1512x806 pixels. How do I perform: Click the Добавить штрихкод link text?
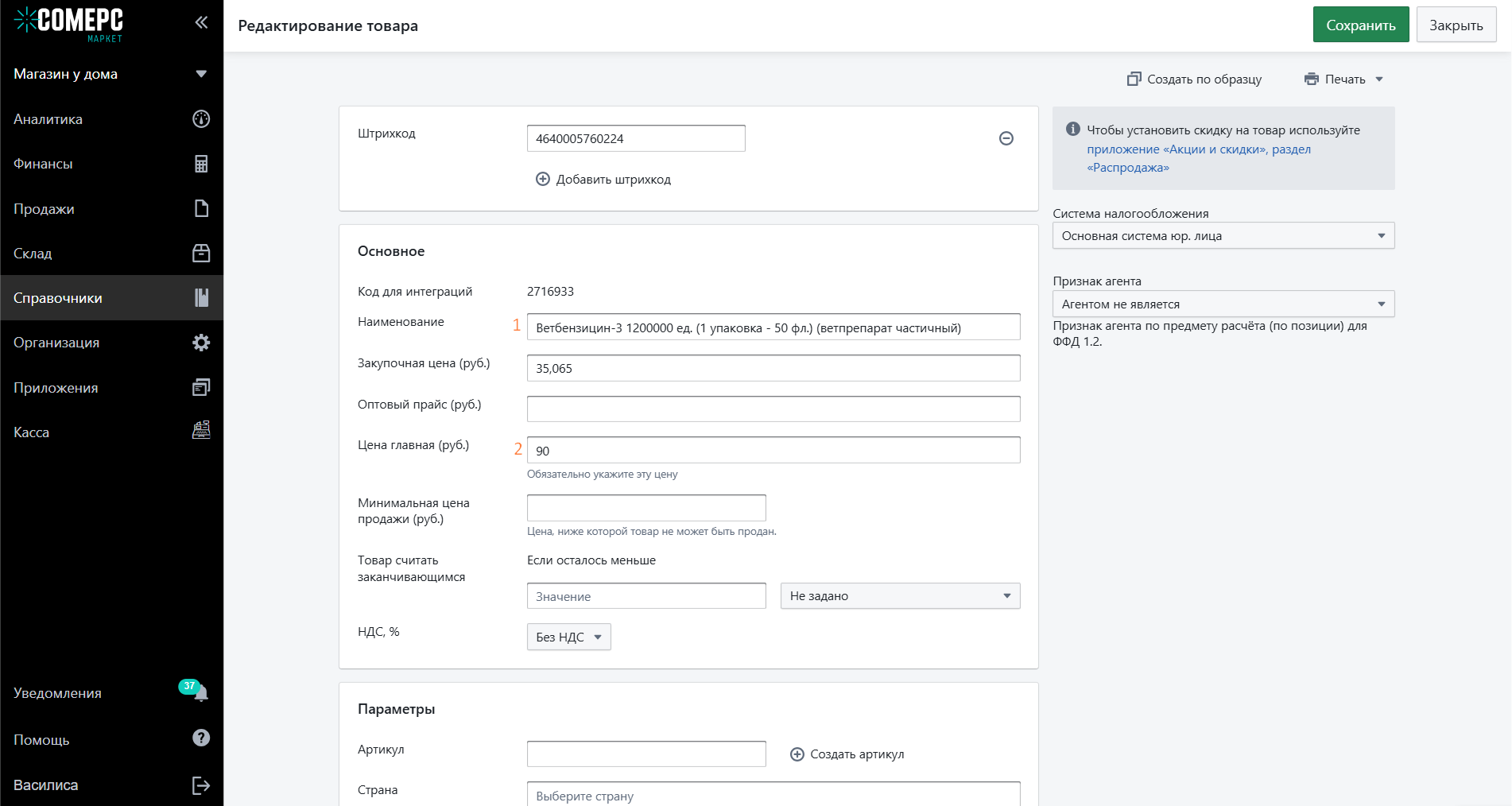[x=614, y=180]
